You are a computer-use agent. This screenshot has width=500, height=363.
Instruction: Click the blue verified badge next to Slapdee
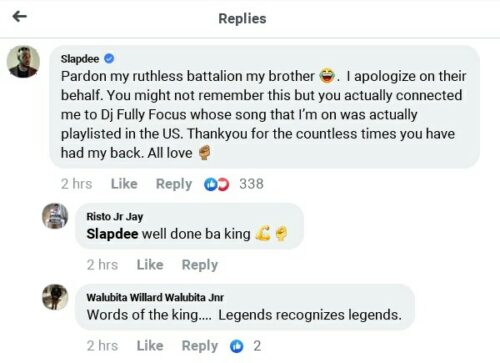click(109, 58)
